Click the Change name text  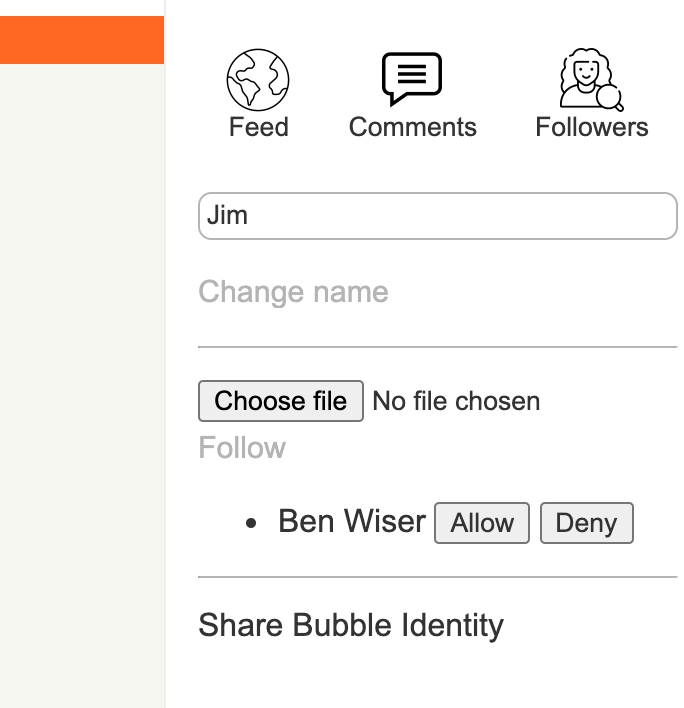point(293,292)
